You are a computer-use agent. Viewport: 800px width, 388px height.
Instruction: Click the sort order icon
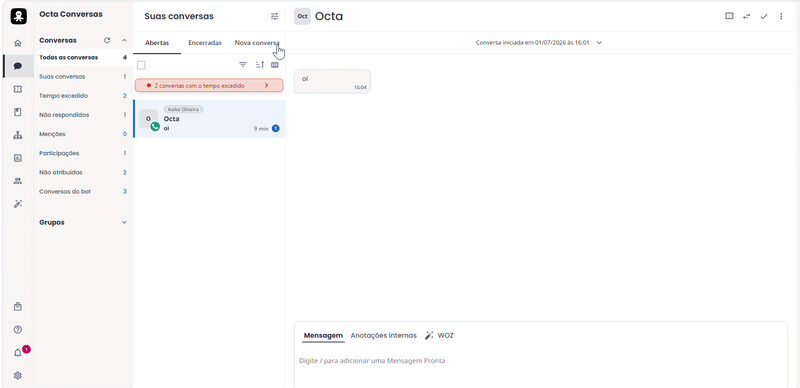point(260,65)
